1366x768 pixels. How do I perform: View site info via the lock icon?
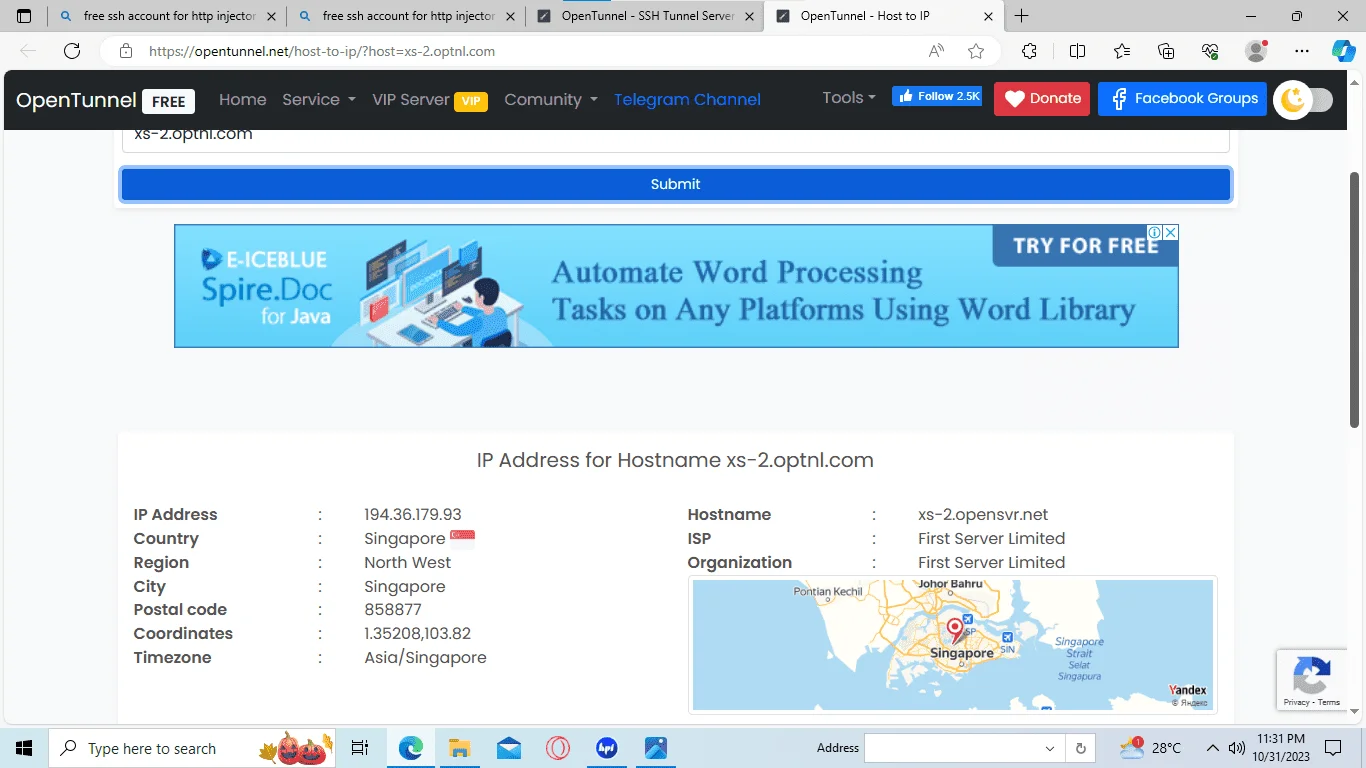point(125,51)
